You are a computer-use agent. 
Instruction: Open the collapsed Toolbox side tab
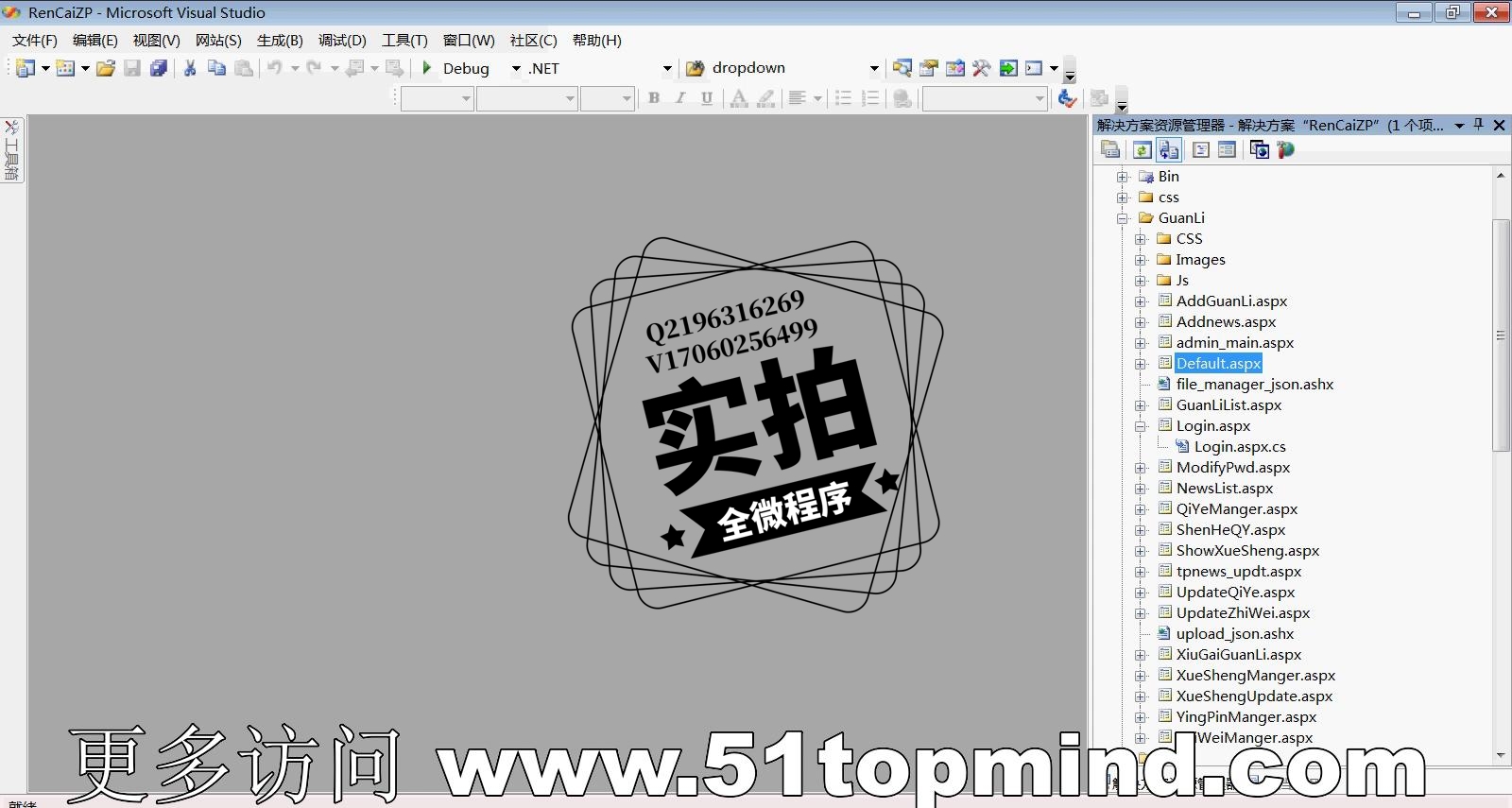(12, 150)
